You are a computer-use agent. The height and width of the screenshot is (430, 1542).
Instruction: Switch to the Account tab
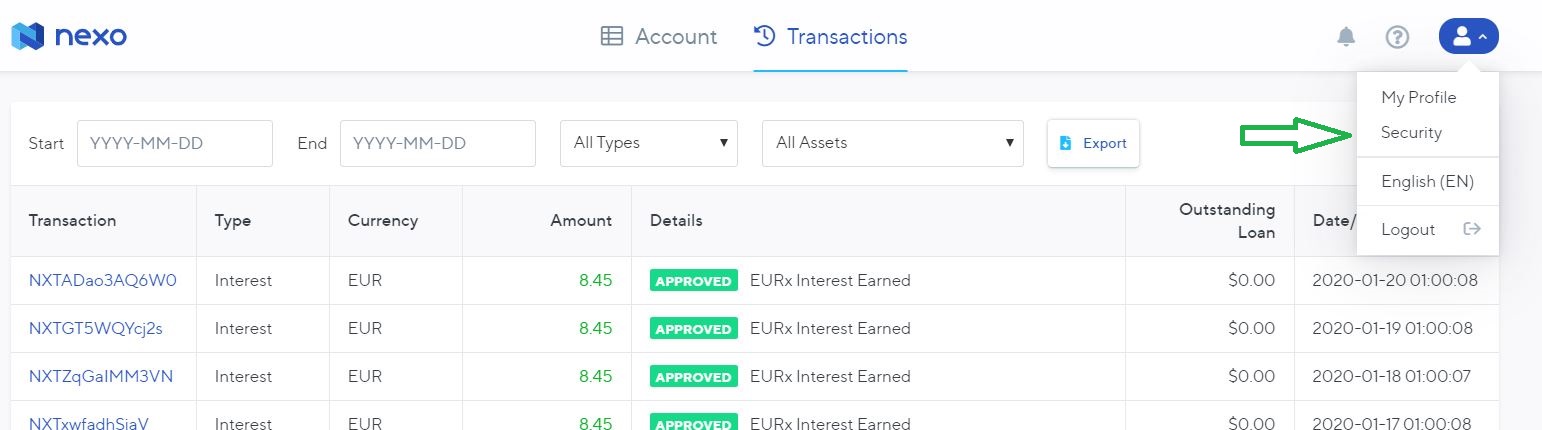(659, 37)
